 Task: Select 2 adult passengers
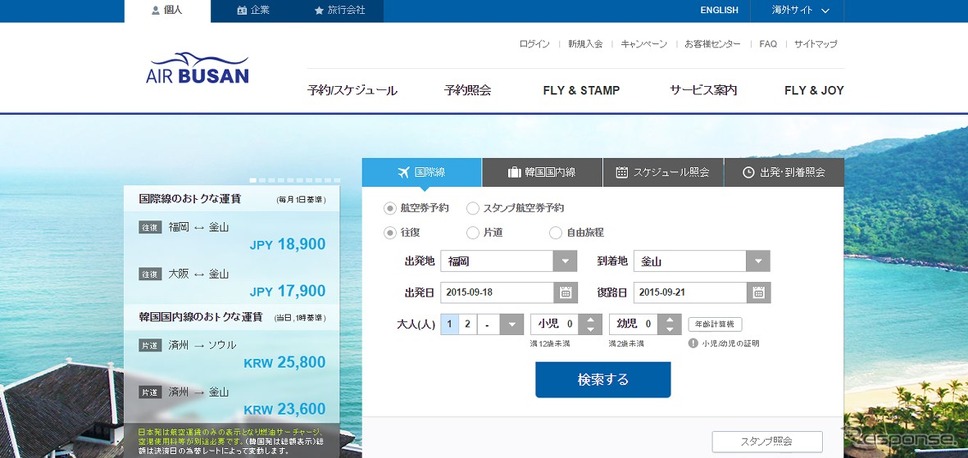click(x=467, y=324)
